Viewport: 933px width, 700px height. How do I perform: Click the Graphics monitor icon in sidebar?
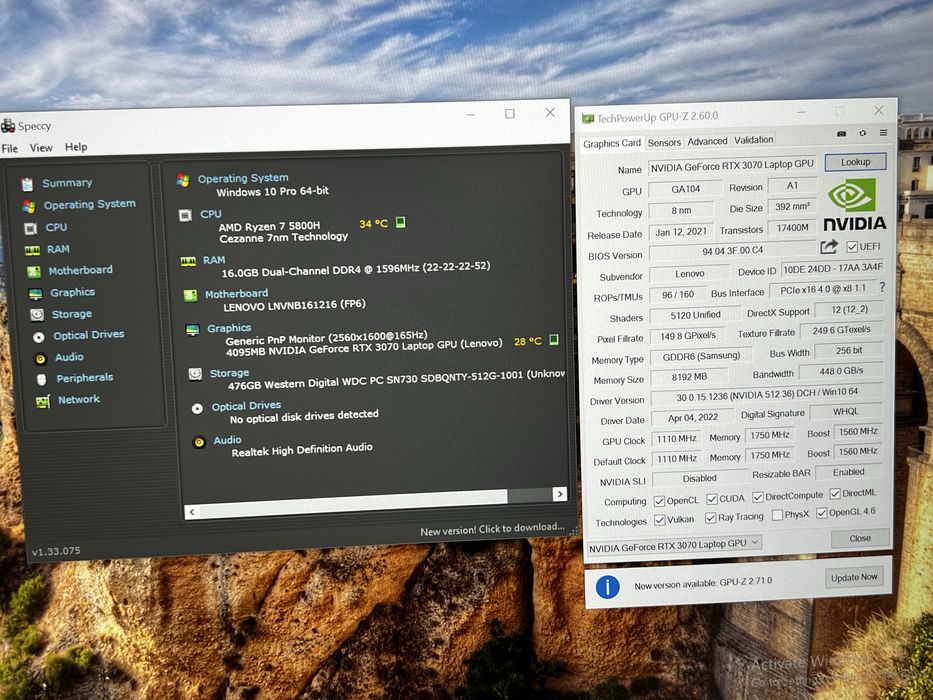point(36,294)
